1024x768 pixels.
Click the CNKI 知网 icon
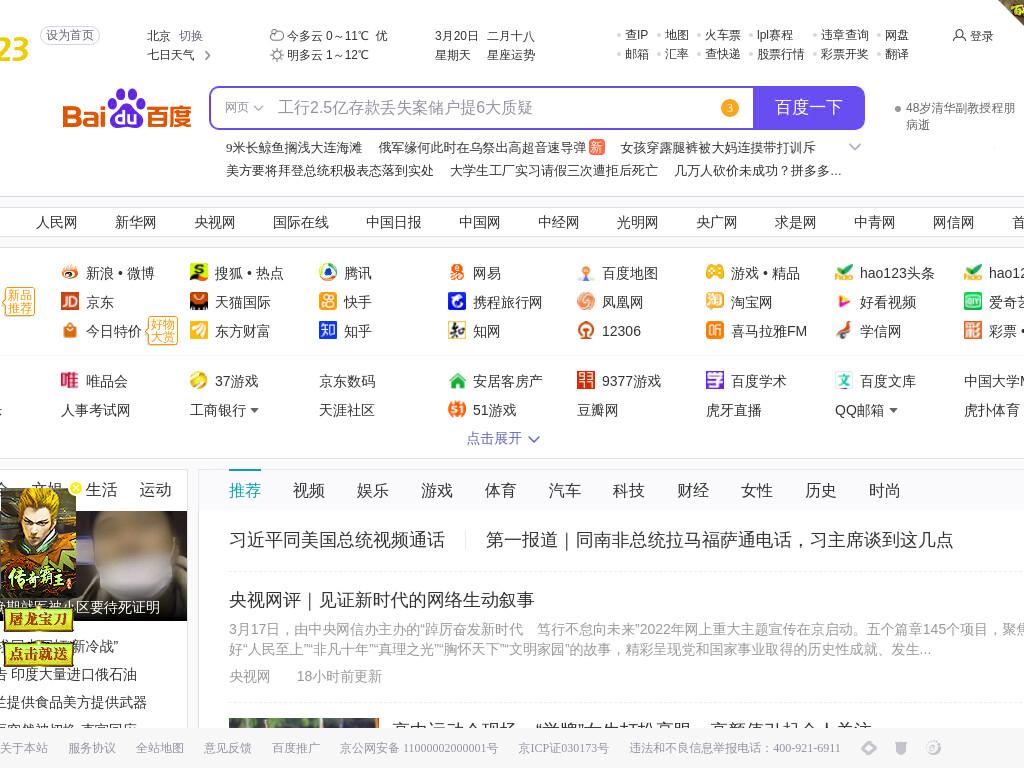tap(457, 330)
